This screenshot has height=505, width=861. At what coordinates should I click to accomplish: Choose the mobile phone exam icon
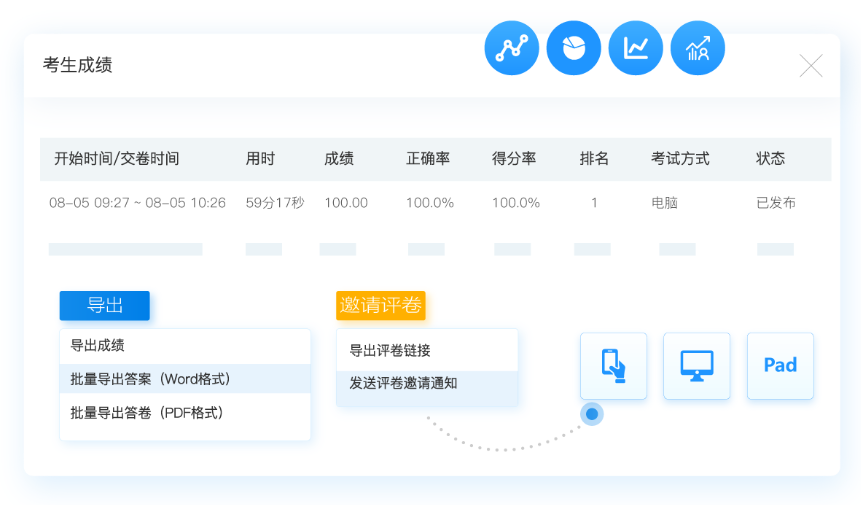tap(613, 366)
